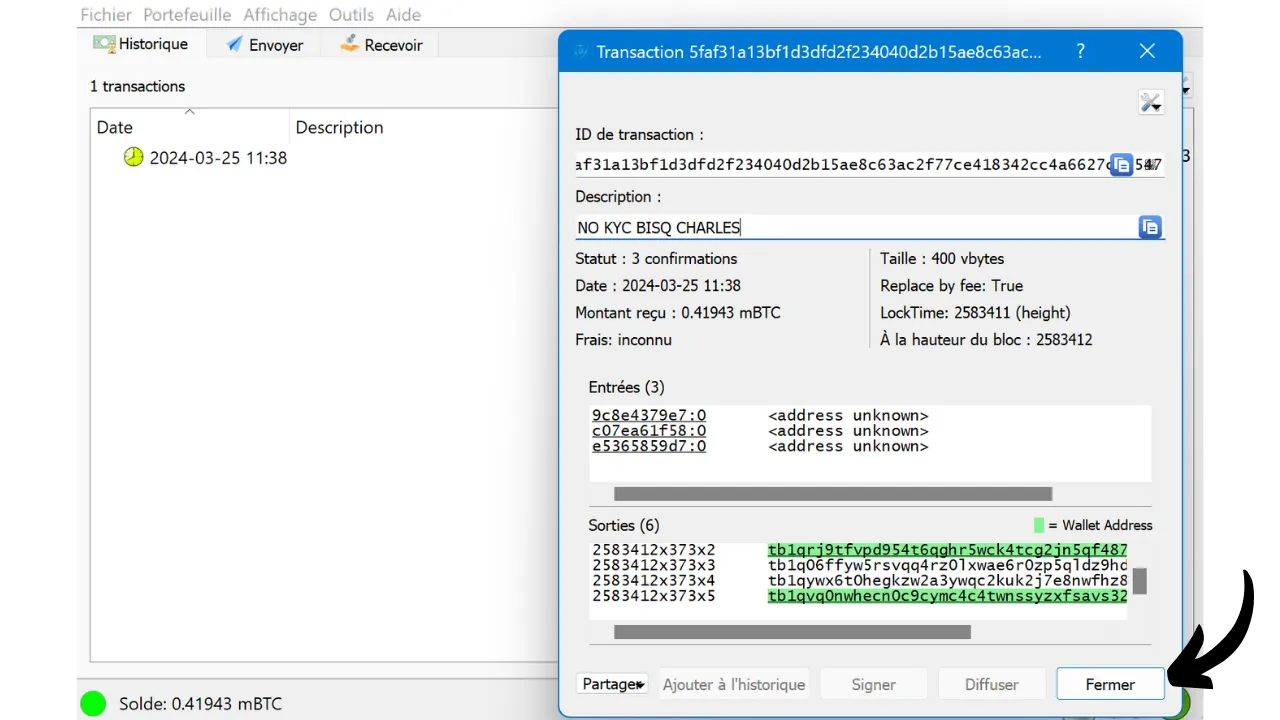Open the Outils menu

[x=351, y=15]
